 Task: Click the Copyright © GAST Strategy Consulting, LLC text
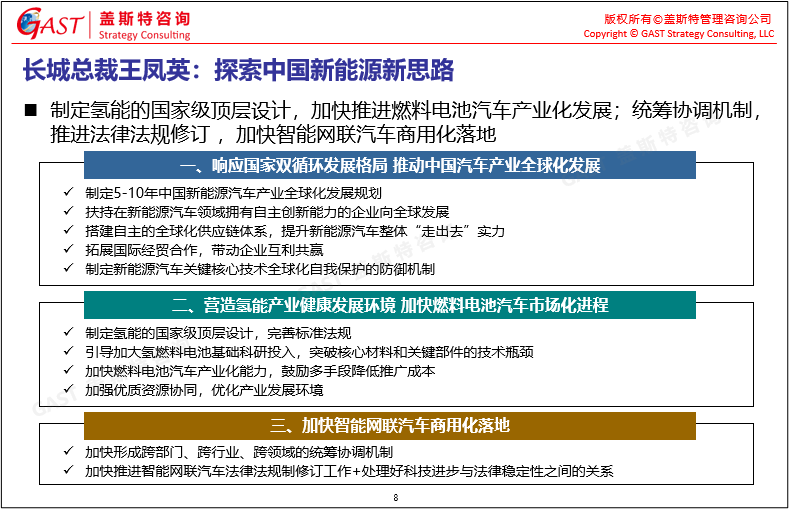point(678,34)
